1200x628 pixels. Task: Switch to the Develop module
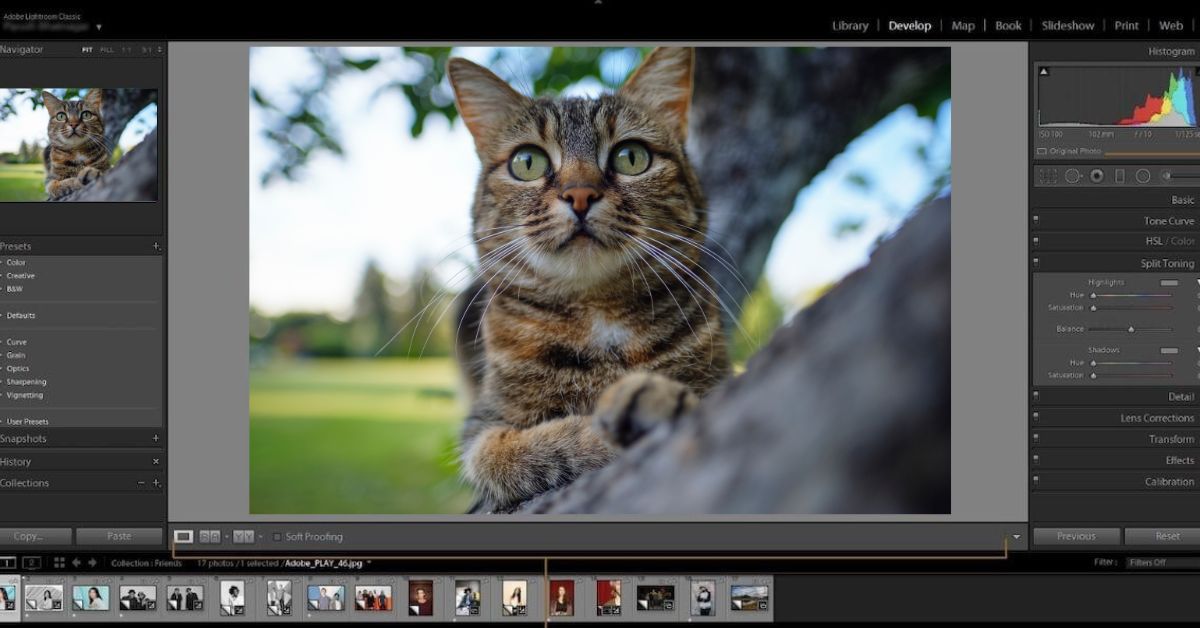[x=910, y=26]
